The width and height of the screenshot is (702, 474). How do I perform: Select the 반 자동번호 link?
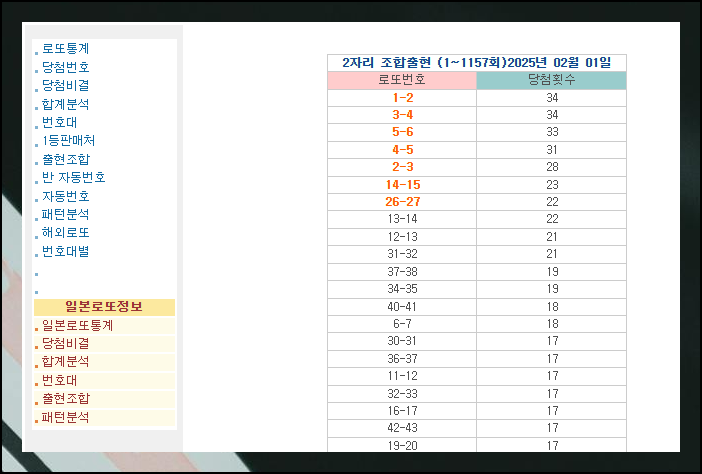coord(73,177)
